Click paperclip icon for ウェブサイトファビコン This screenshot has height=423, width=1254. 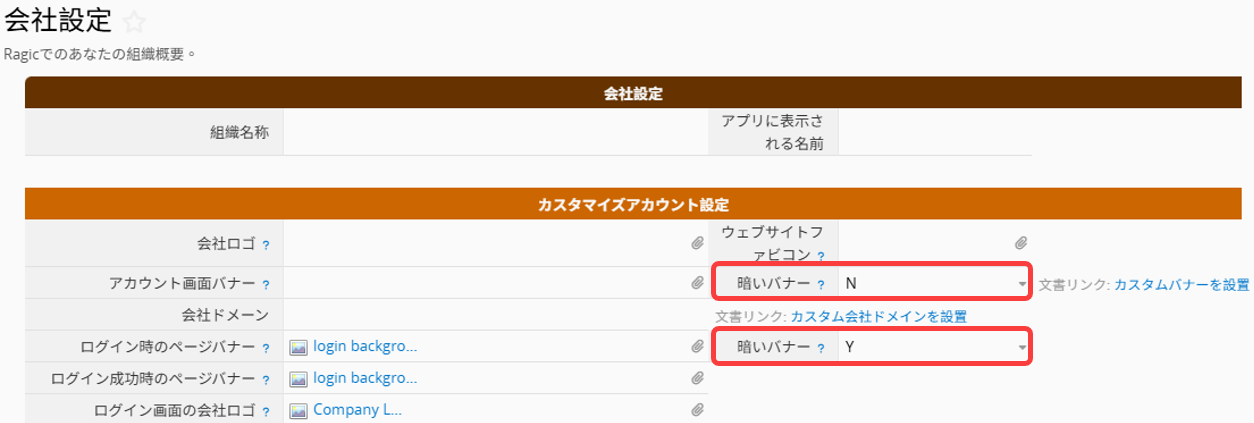[x=1021, y=242]
